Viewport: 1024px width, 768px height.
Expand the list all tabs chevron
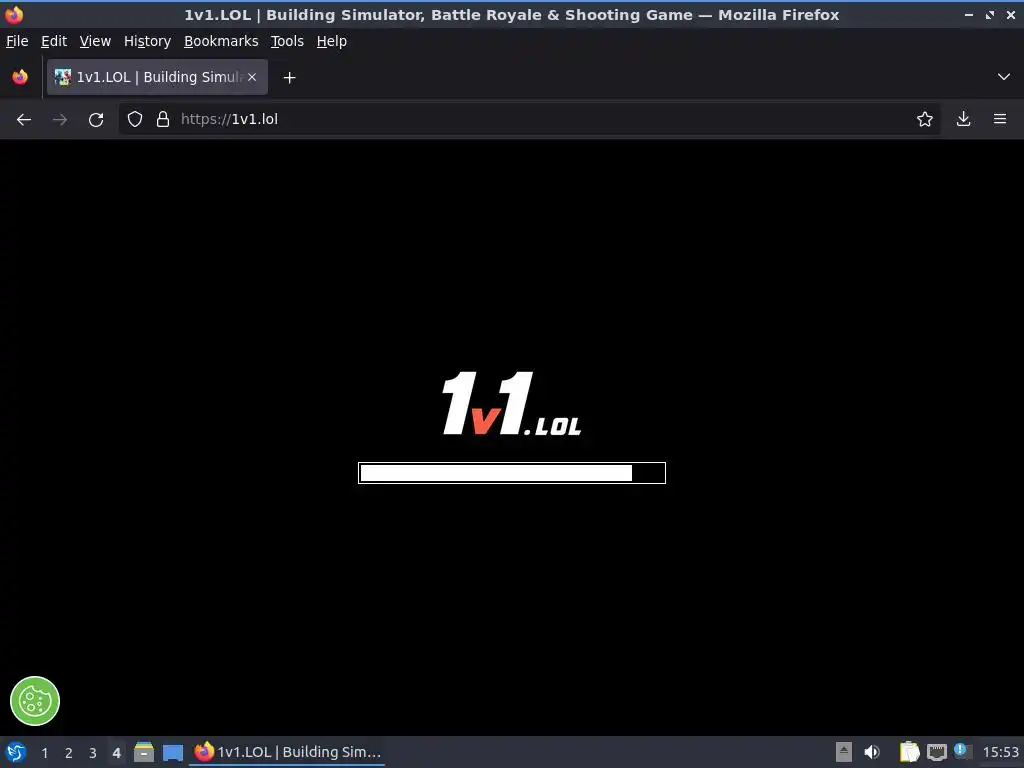1004,77
